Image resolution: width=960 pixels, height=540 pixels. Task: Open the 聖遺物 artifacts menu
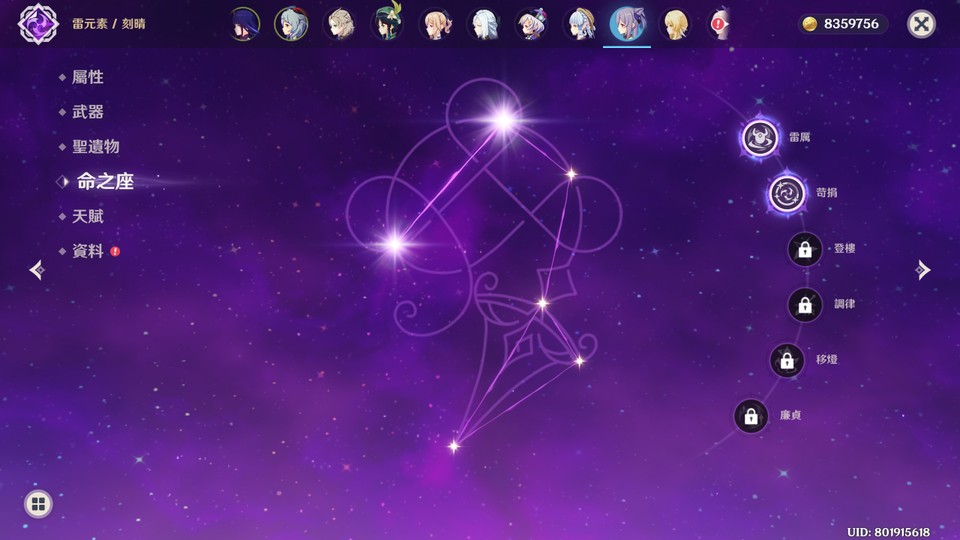[96, 147]
